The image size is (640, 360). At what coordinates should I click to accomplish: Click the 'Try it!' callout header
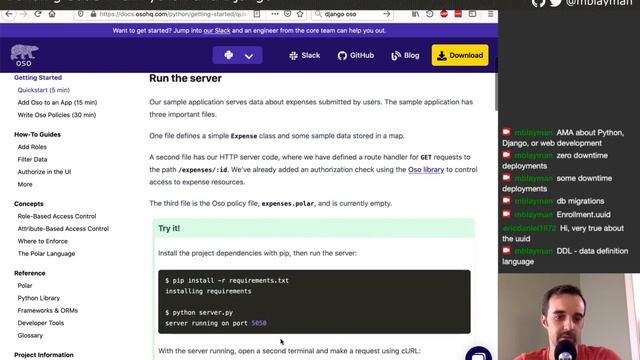coord(313,228)
